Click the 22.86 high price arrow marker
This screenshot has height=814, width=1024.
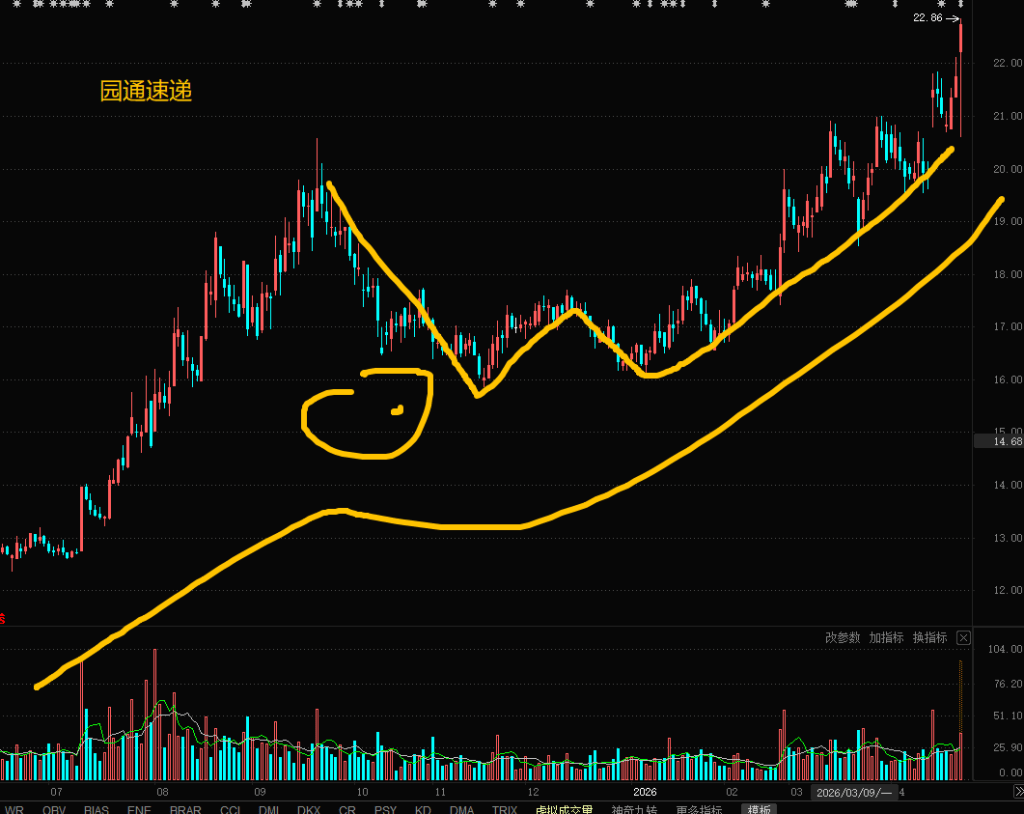pyautogui.click(x=936, y=18)
